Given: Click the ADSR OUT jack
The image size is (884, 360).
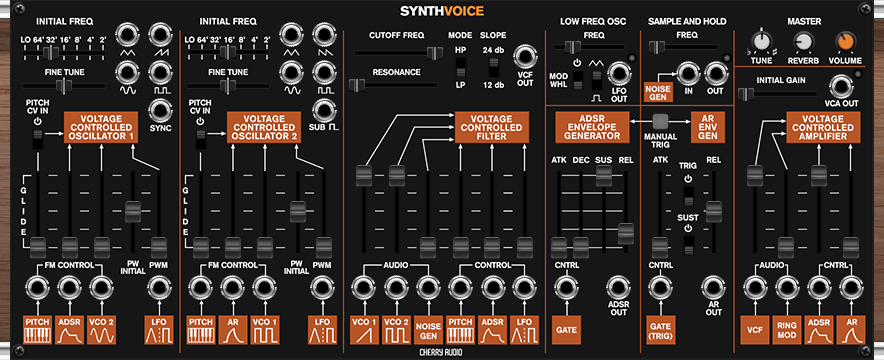Looking at the screenshot, I should [x=618, y=288].
